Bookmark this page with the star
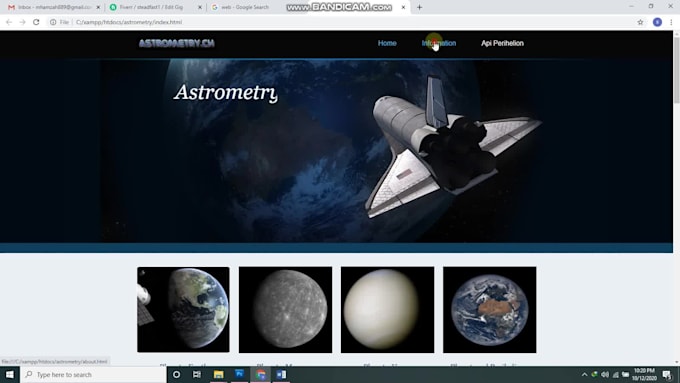The width and height of the screenshot is (680, 383). tap(640, 22)
